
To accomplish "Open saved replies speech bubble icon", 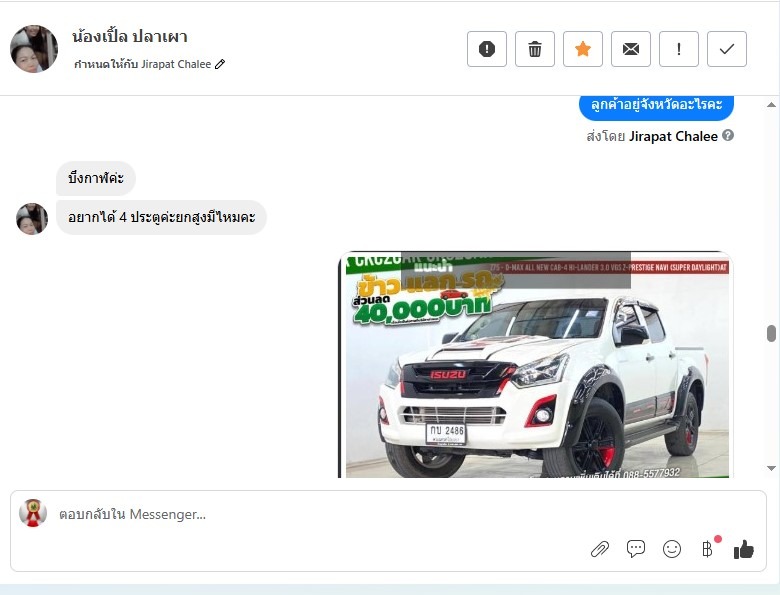I will click(x=635, y=549).
